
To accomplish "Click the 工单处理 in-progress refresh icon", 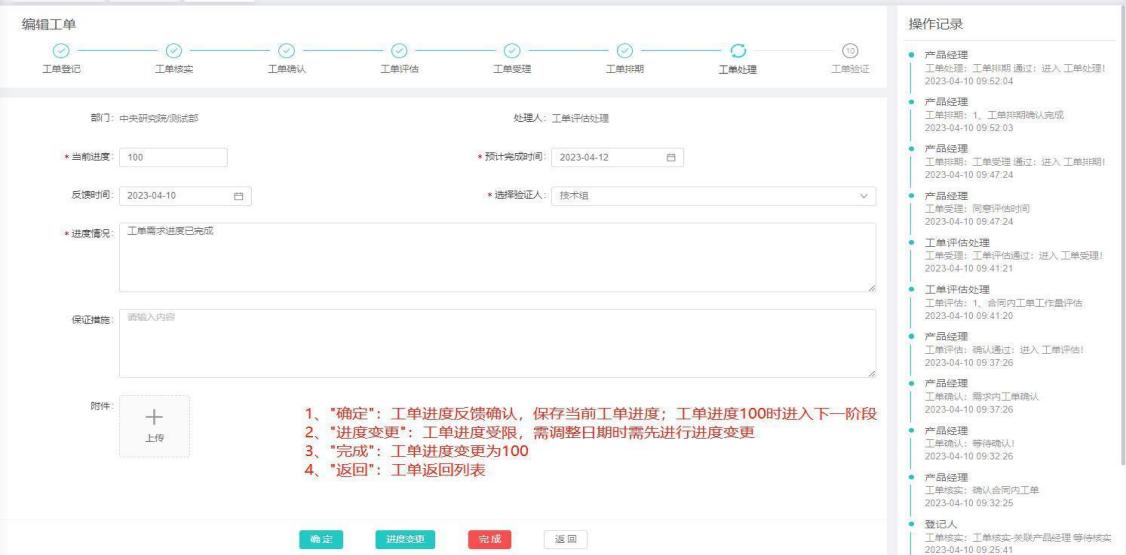I will click(738, 50).
